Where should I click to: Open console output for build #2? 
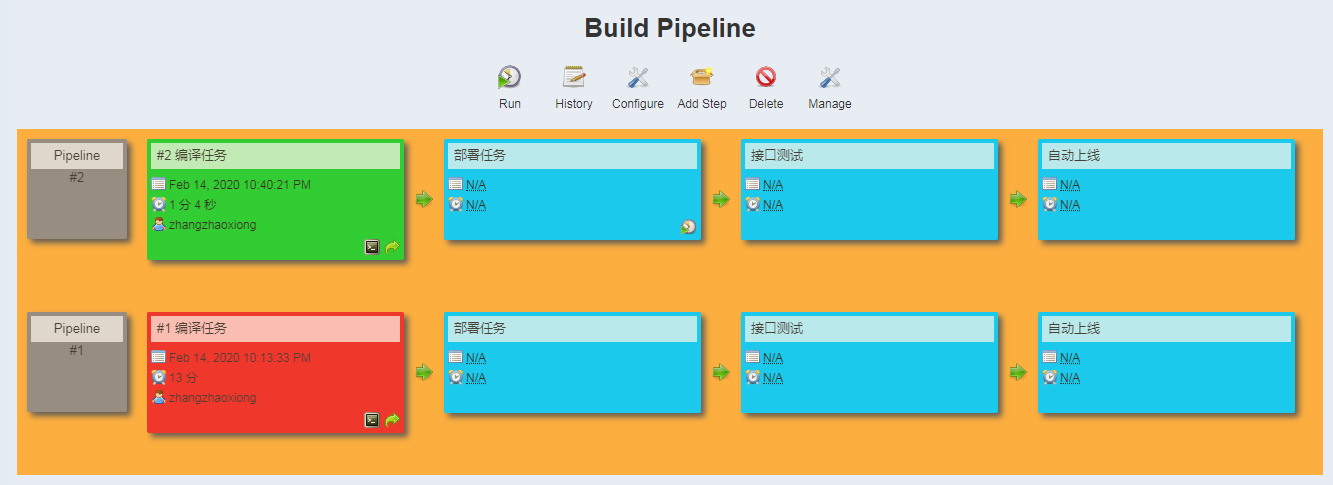tap(372, 247)
